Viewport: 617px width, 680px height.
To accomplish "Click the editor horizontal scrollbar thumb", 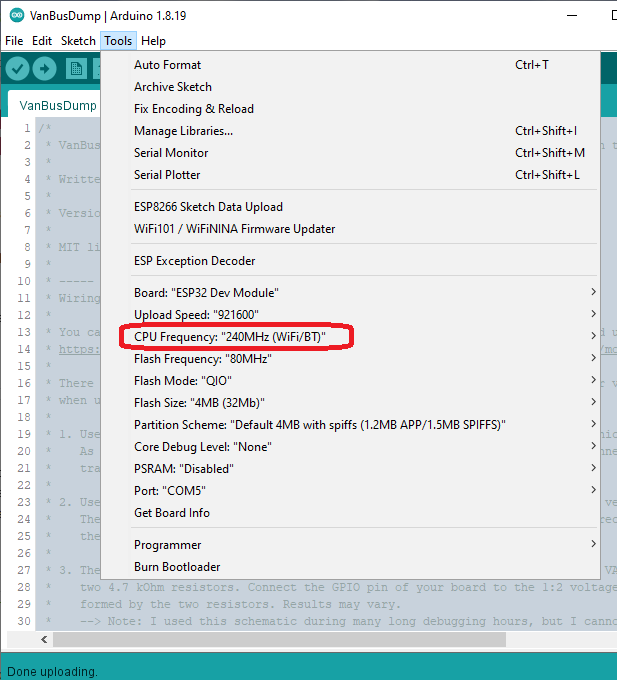I will [279, 639].
